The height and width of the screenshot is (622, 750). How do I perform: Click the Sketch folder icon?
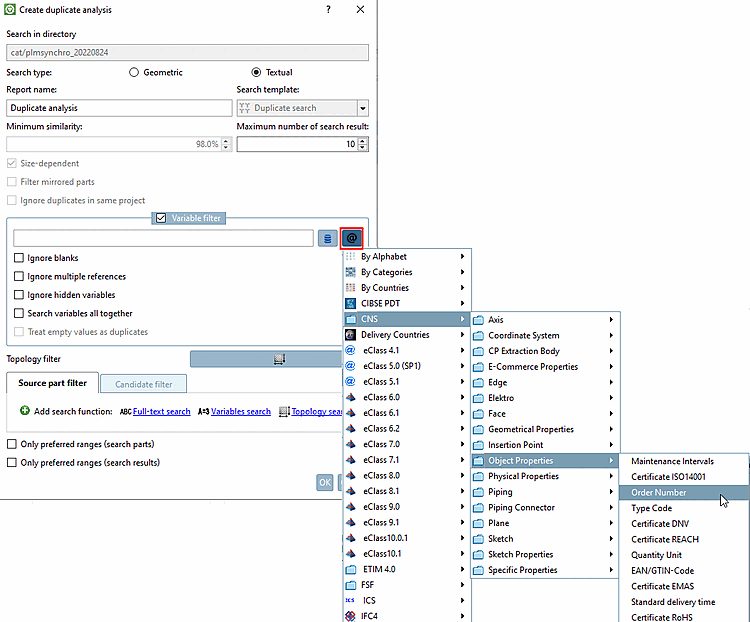click(478, 539)
